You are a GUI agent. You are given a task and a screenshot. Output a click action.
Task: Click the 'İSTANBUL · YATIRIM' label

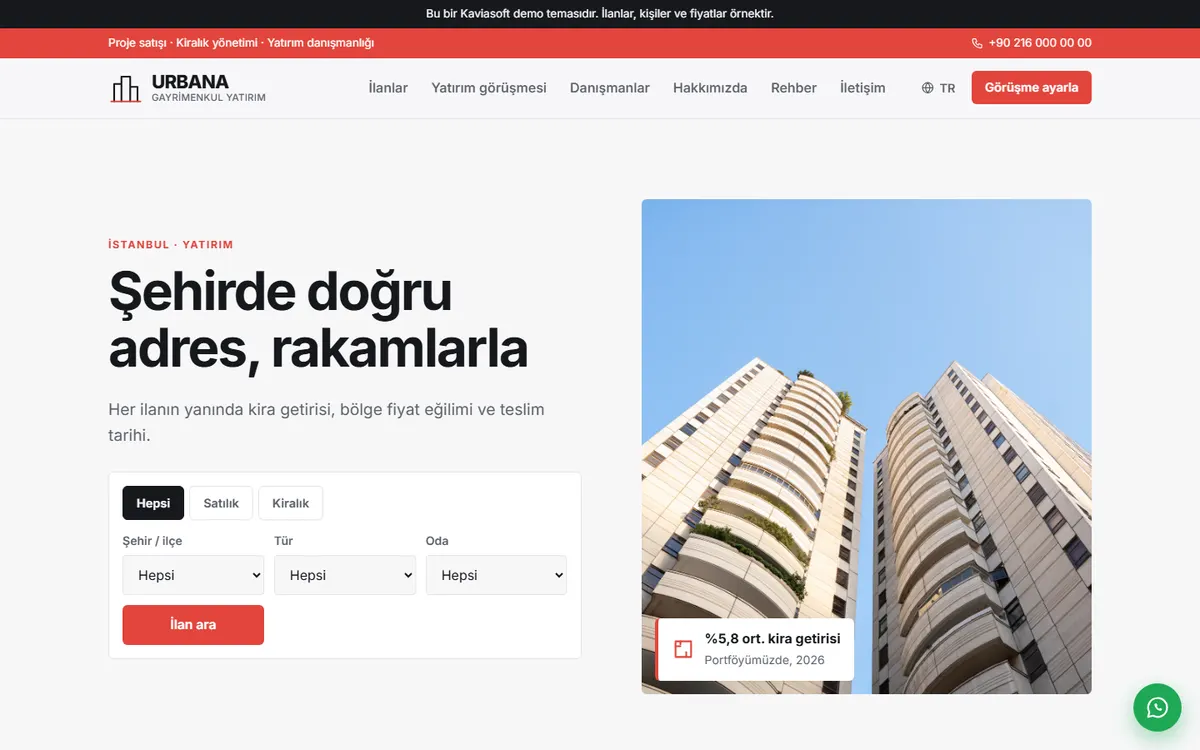[171, 245]
